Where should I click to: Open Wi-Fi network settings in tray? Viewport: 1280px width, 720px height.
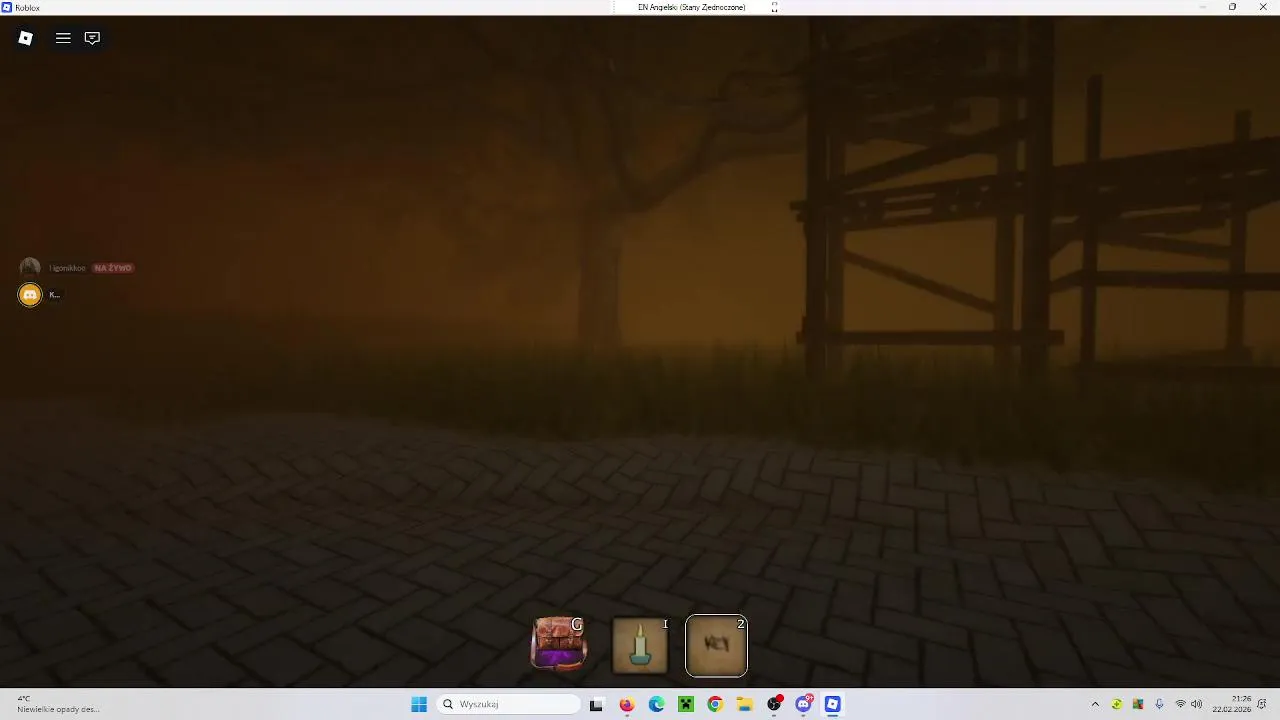[x=1181, y=704]
